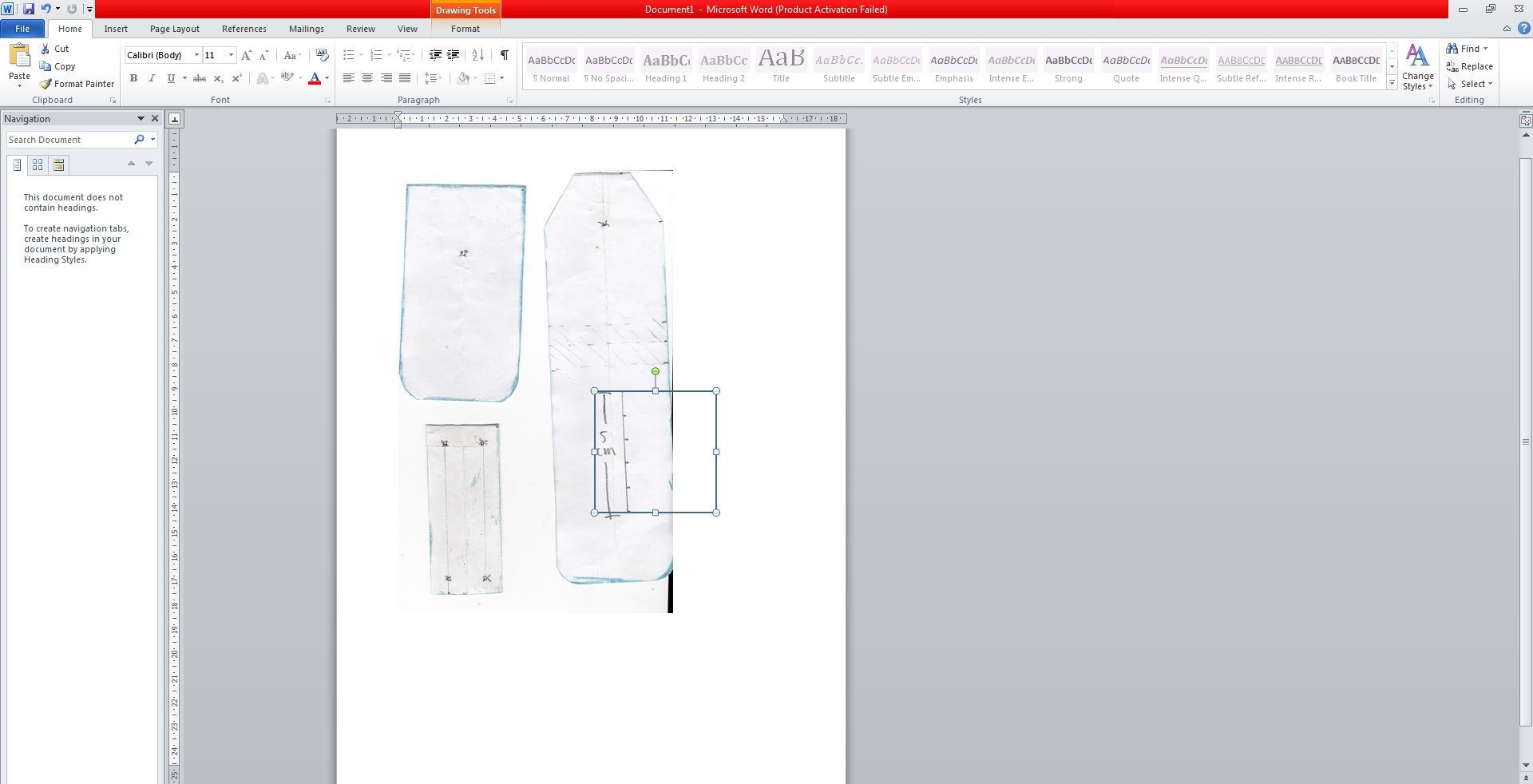This screenshot has height=784, width=1533.
Task: Click the Search Document input field
Action: point(69,140)
